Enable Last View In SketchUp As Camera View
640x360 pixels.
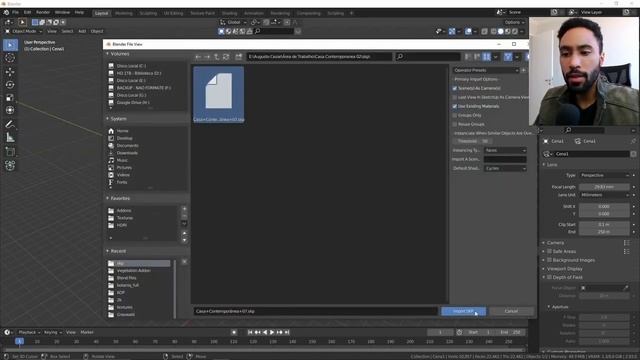455,98
